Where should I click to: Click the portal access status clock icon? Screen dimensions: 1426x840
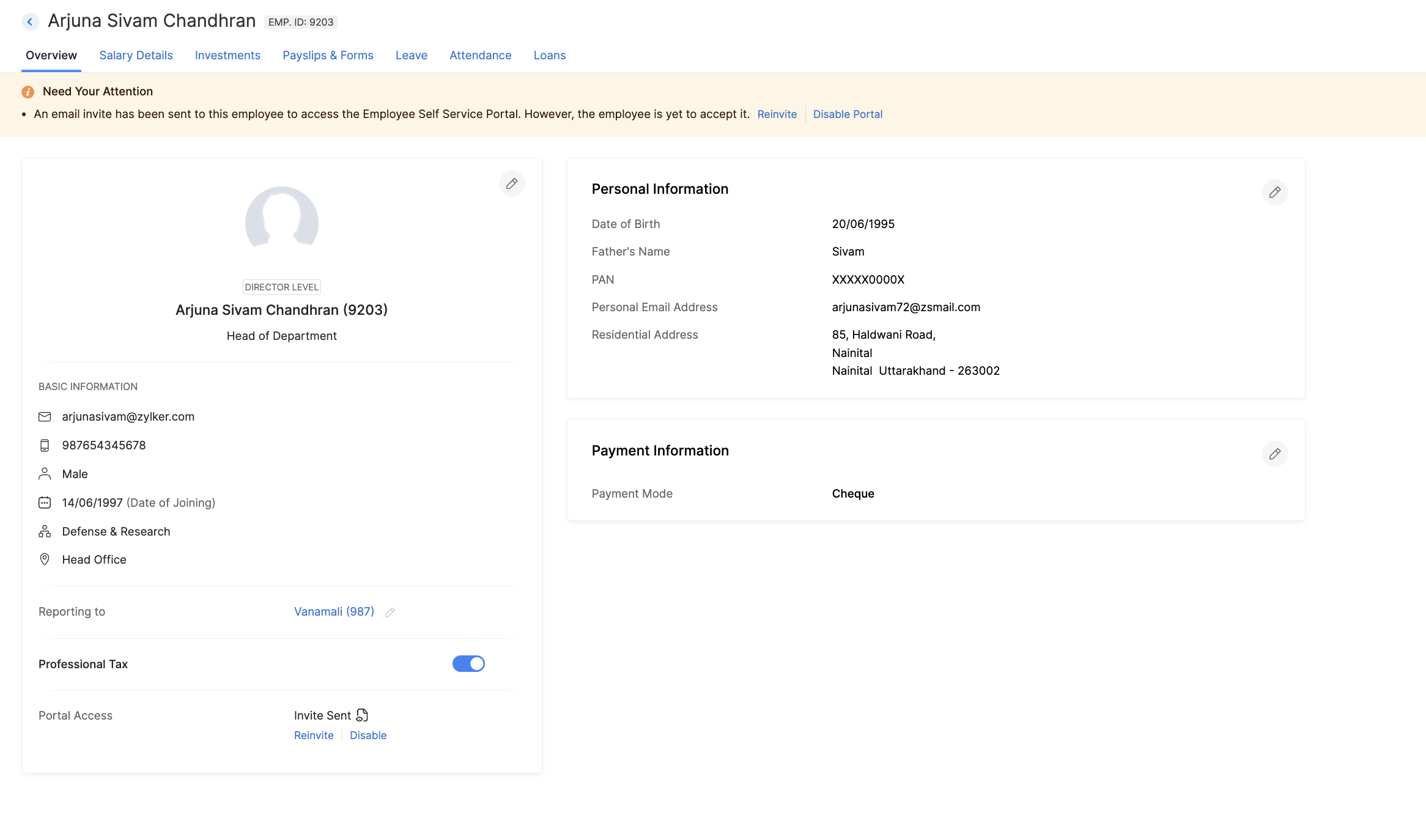pos(362,715)
